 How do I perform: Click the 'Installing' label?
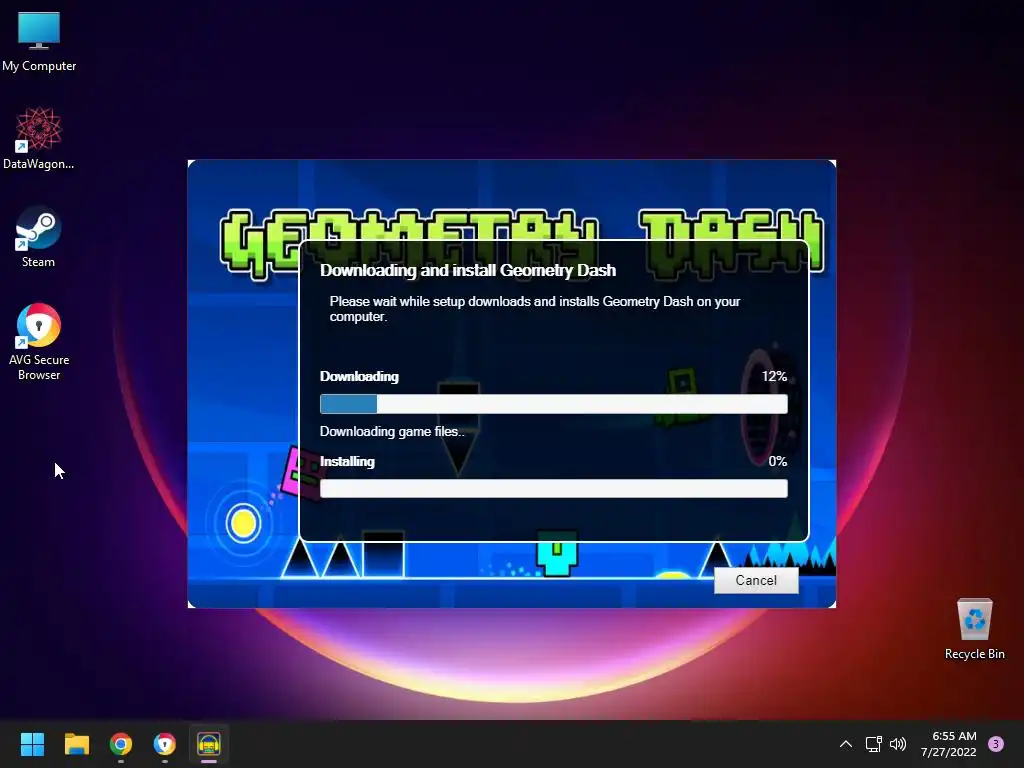pos(347,462)
